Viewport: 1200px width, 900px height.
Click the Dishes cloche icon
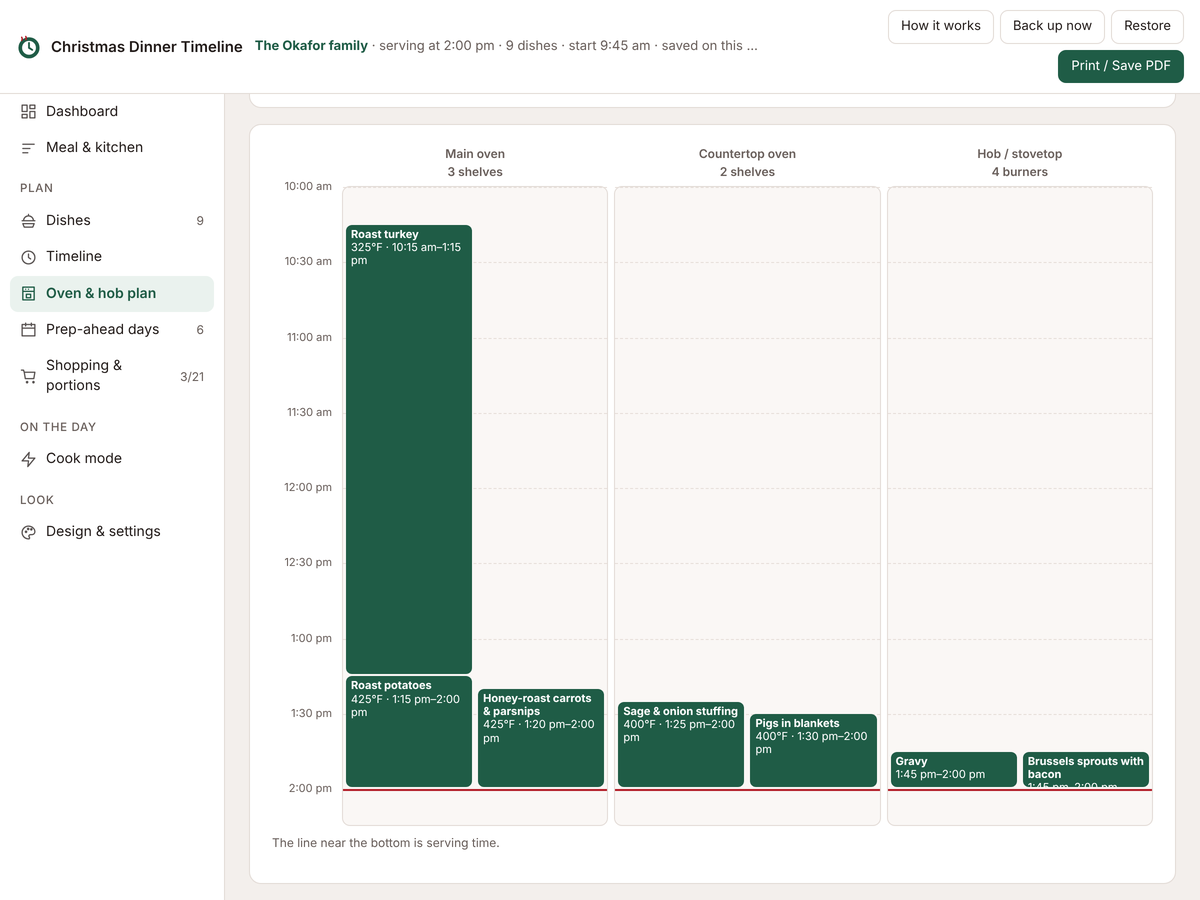[28, 221]
